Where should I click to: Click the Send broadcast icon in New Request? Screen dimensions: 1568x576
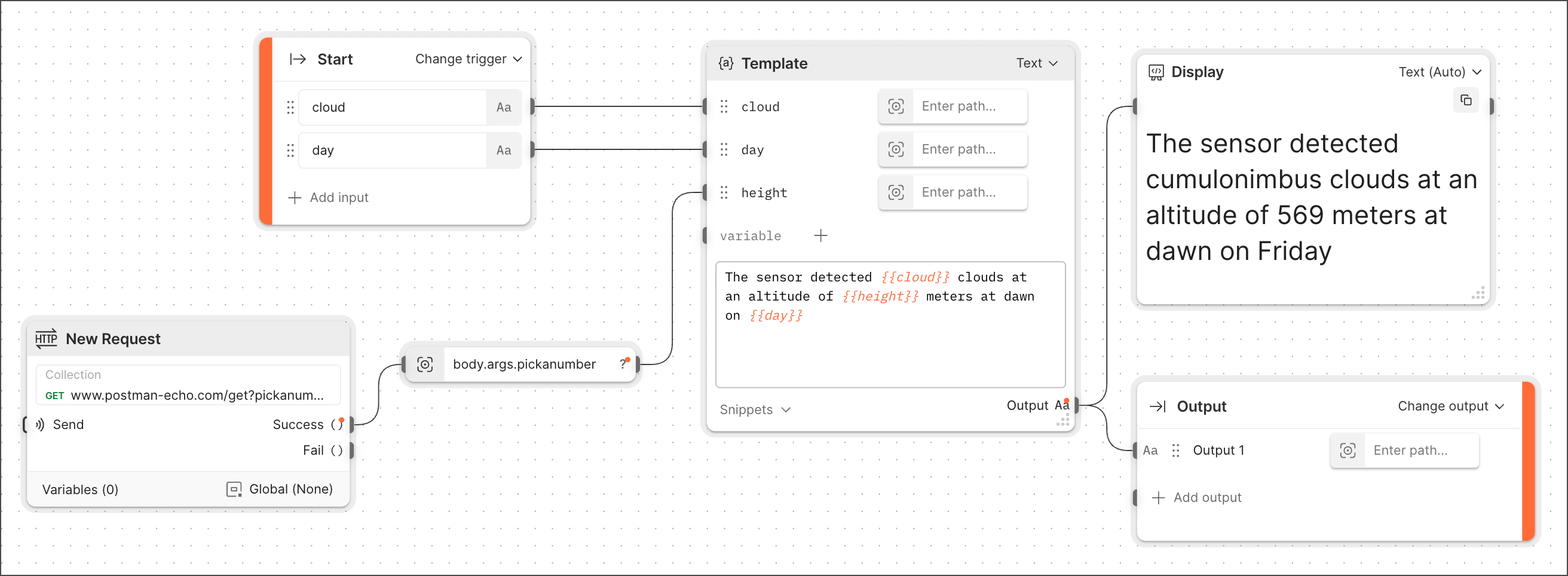pyautogui.click(x=40, y=424)
